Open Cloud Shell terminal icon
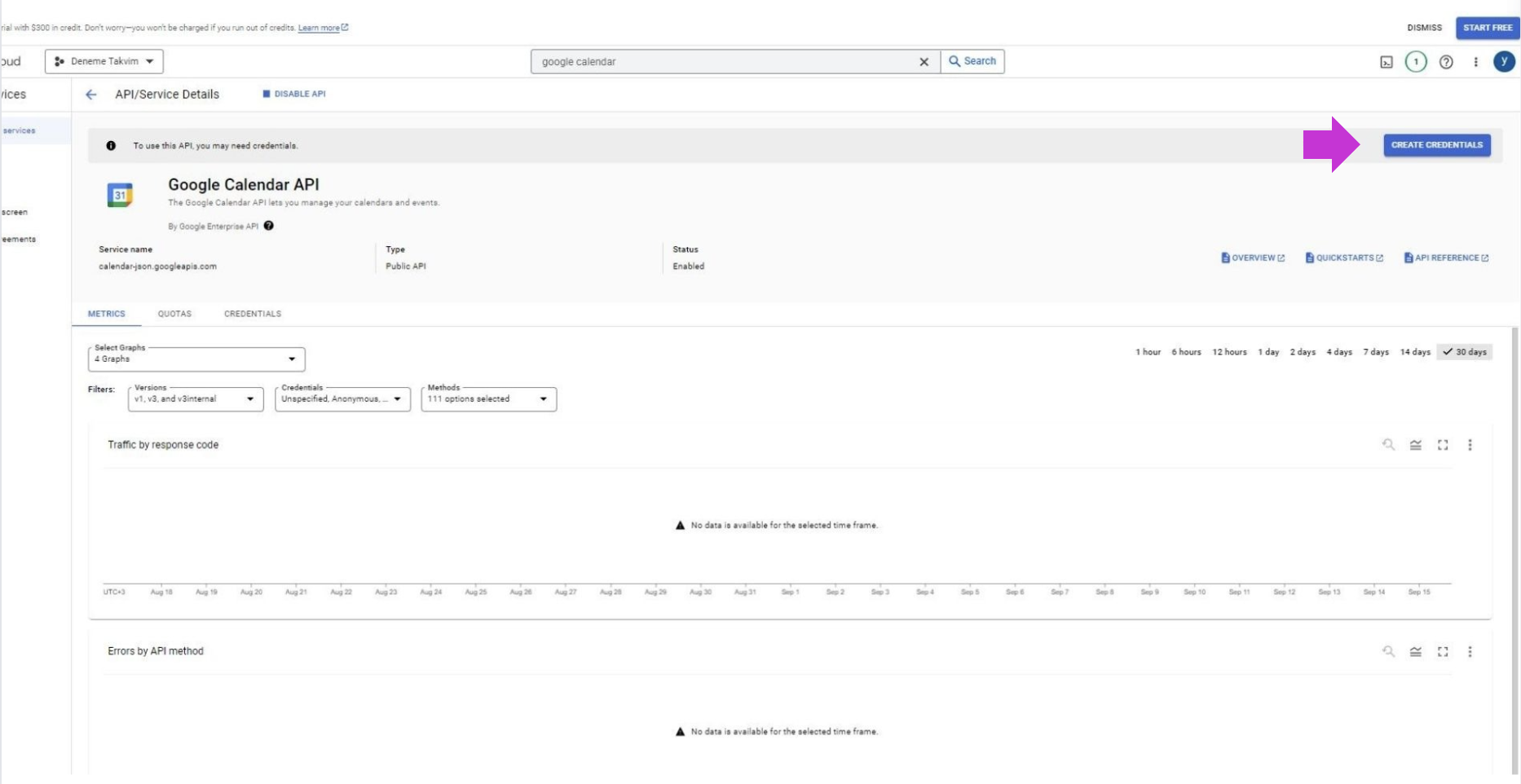This screenshot has width=1521, height=784. (1386, 62)
